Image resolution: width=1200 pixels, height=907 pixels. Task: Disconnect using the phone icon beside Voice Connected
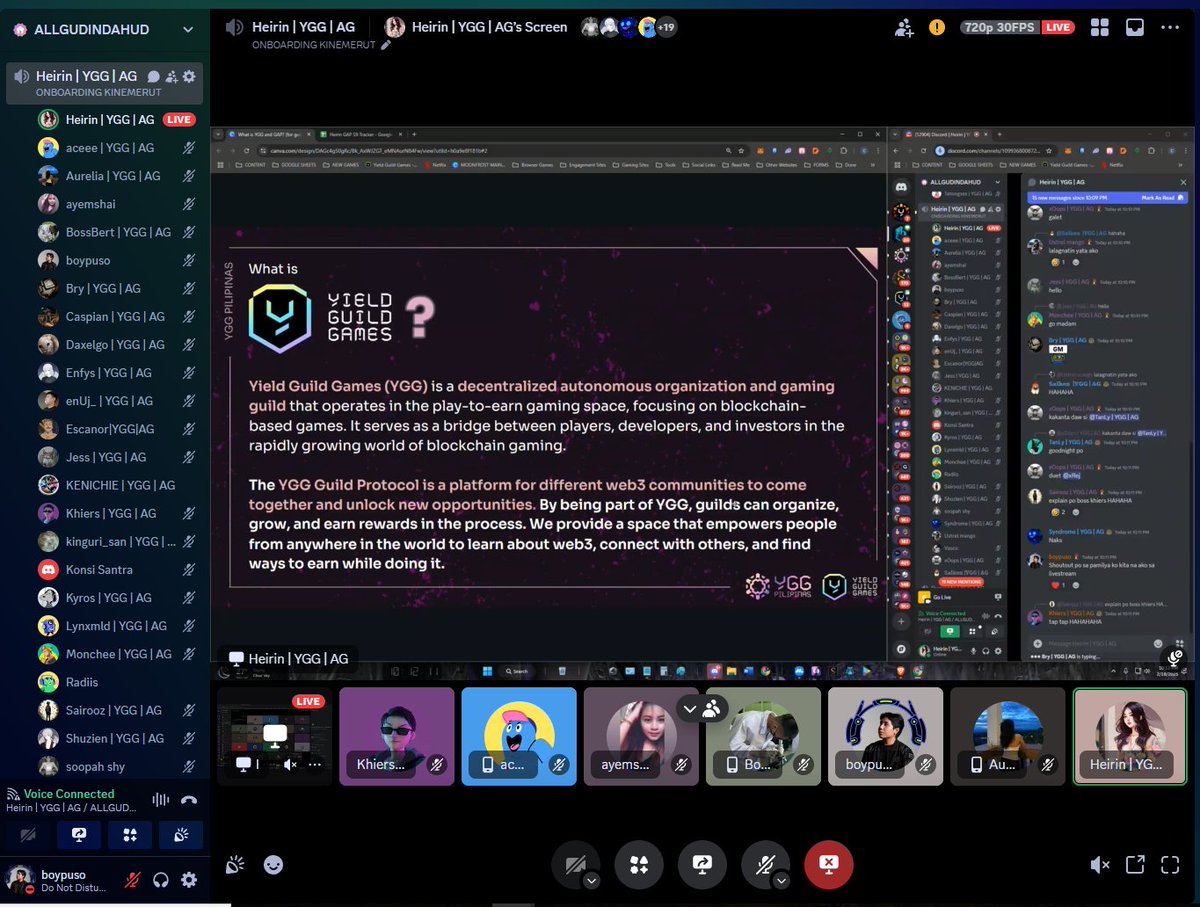(x=189, y=800)
